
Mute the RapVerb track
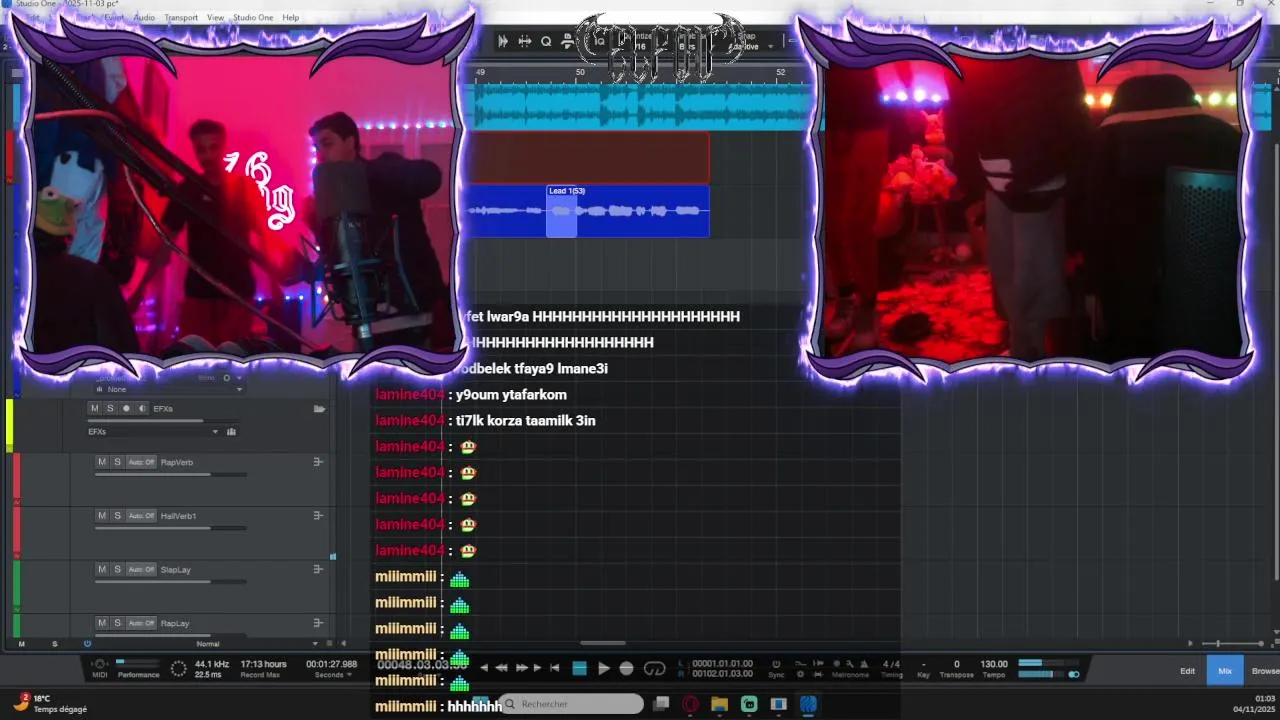click(102, 462)
